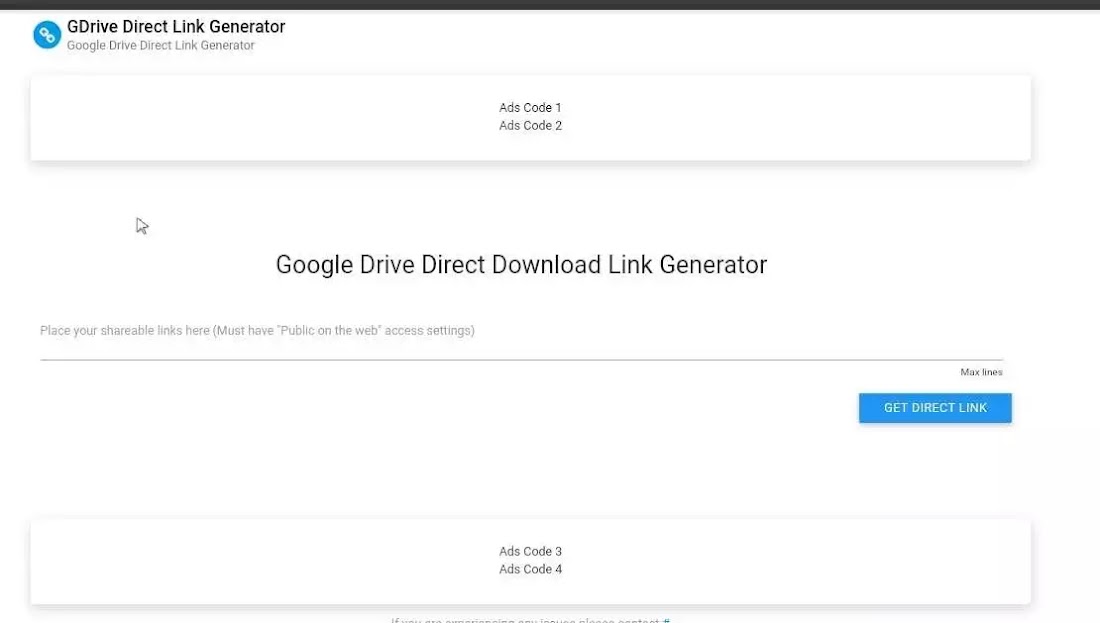Image resolution: width=1100 pixels, height=623 pixels.
Task: Click the GET DIRECT LINK button
Action: 935,408
